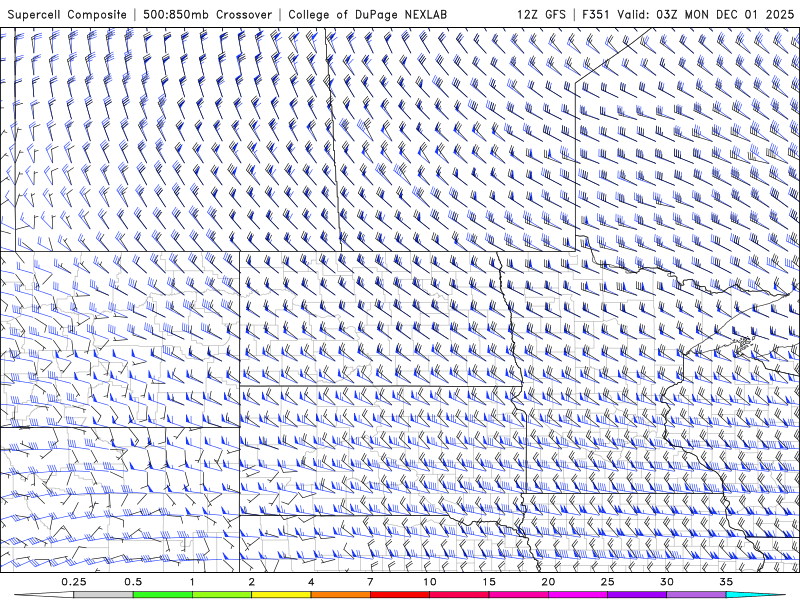
Task: Click the '500:850mb Crossover' header text
Action: point(207,14)
